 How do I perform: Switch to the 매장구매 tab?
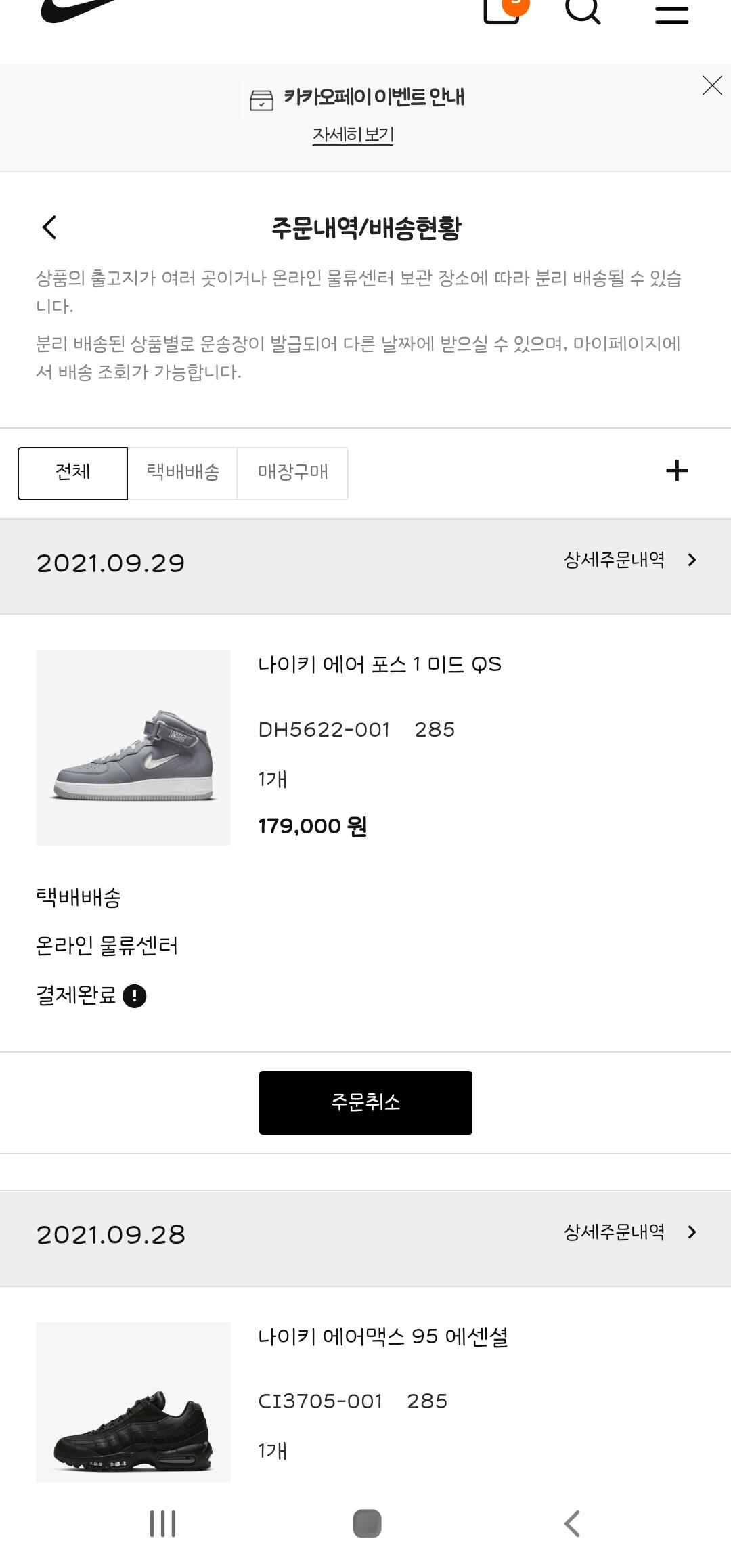pyautogui.click(x=292, y=473)
